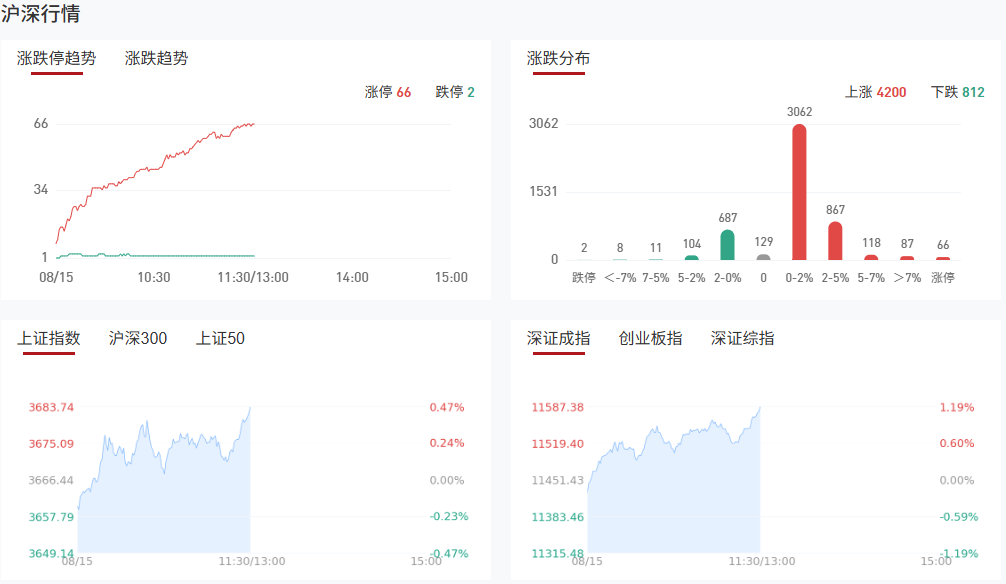Open the 深证综指 tab
Image resolution: width=1006 pixels, height=584 pixels.
(x=742, y=338)
